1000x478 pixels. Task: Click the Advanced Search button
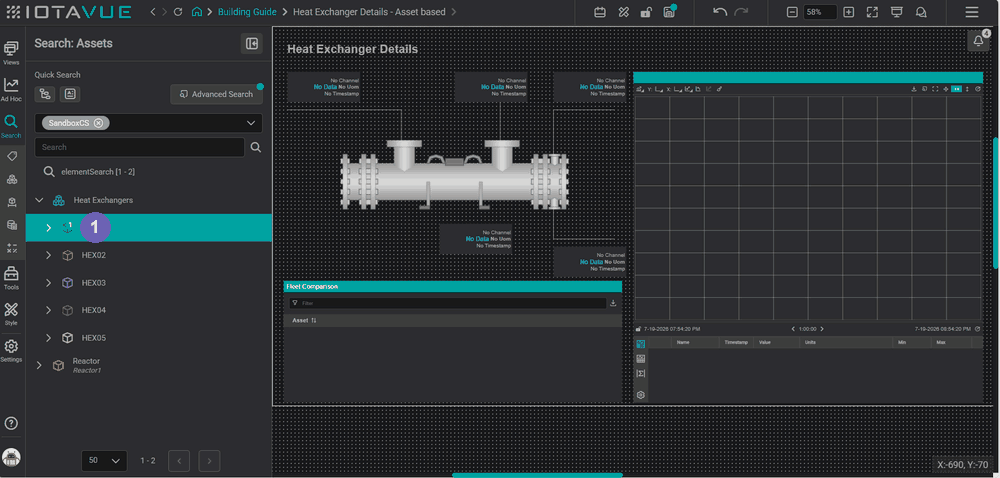(216, 94)
